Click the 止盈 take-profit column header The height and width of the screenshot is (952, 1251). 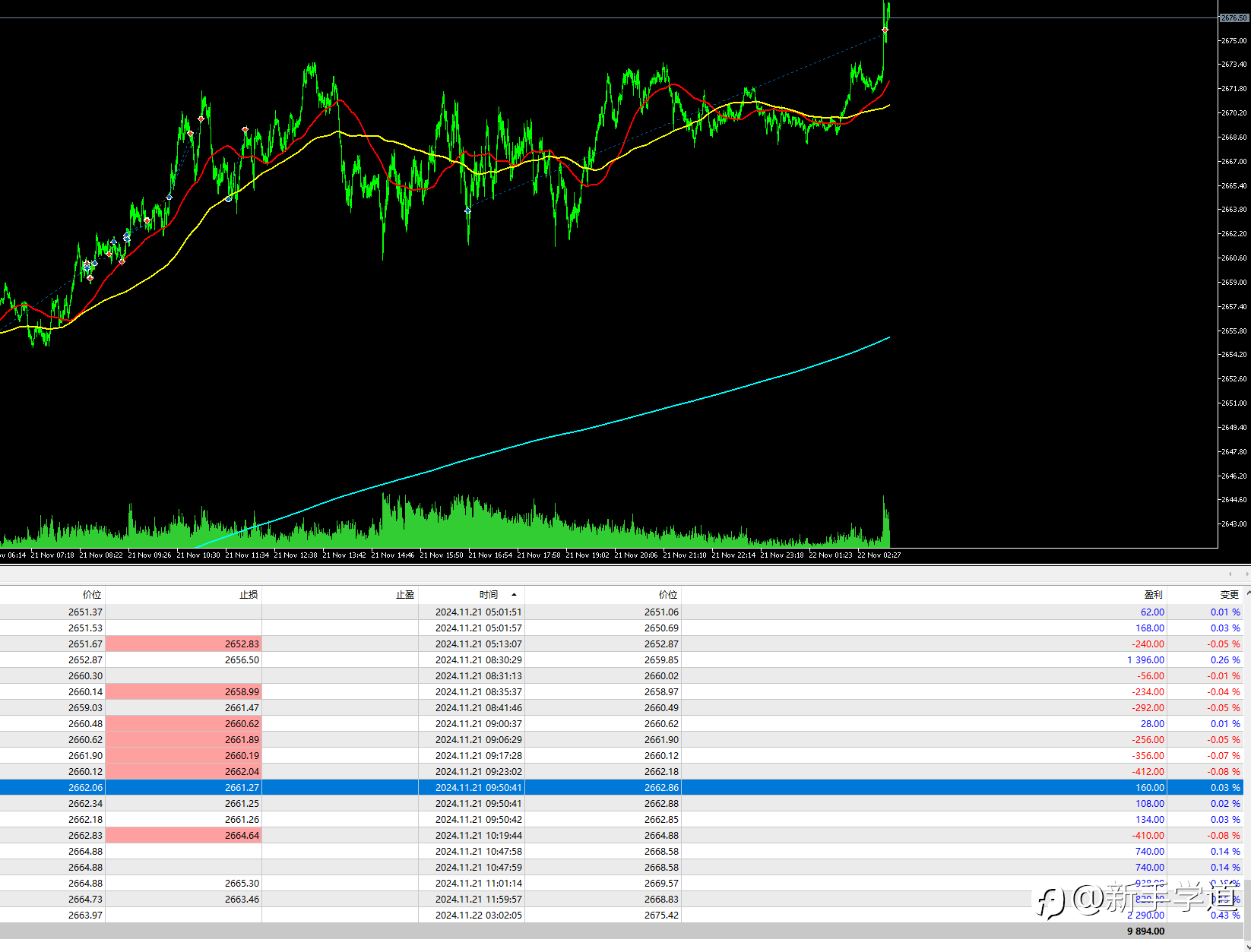click(x=404, y=595)
